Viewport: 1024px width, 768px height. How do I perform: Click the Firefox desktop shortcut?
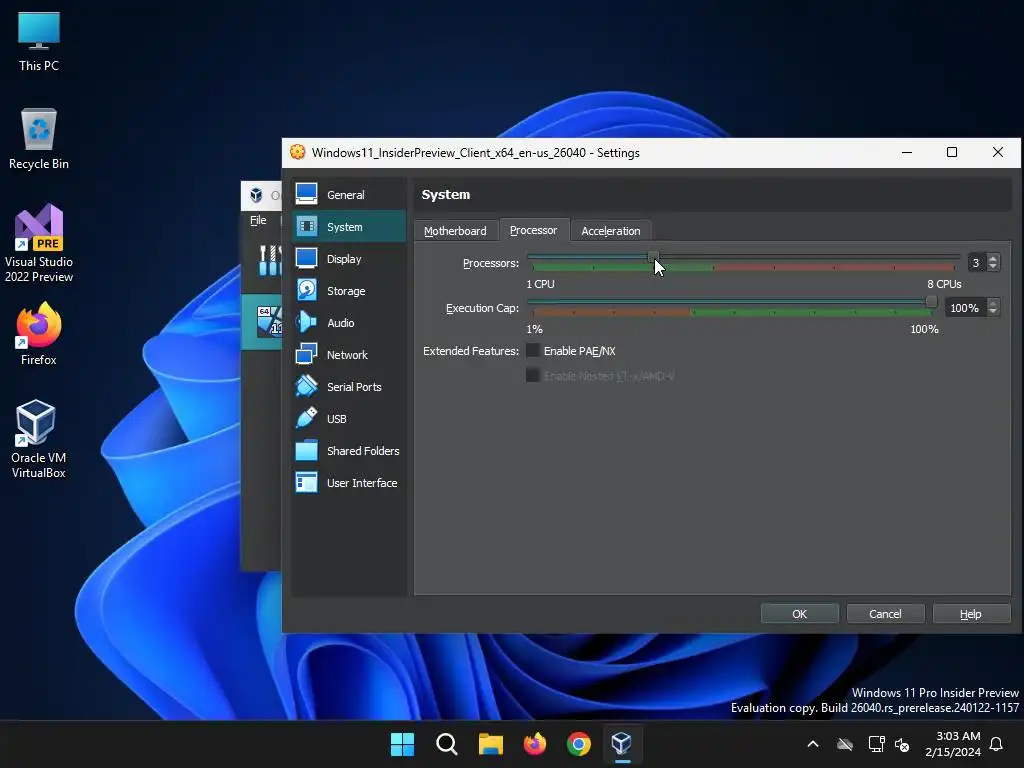coord(38,334)
